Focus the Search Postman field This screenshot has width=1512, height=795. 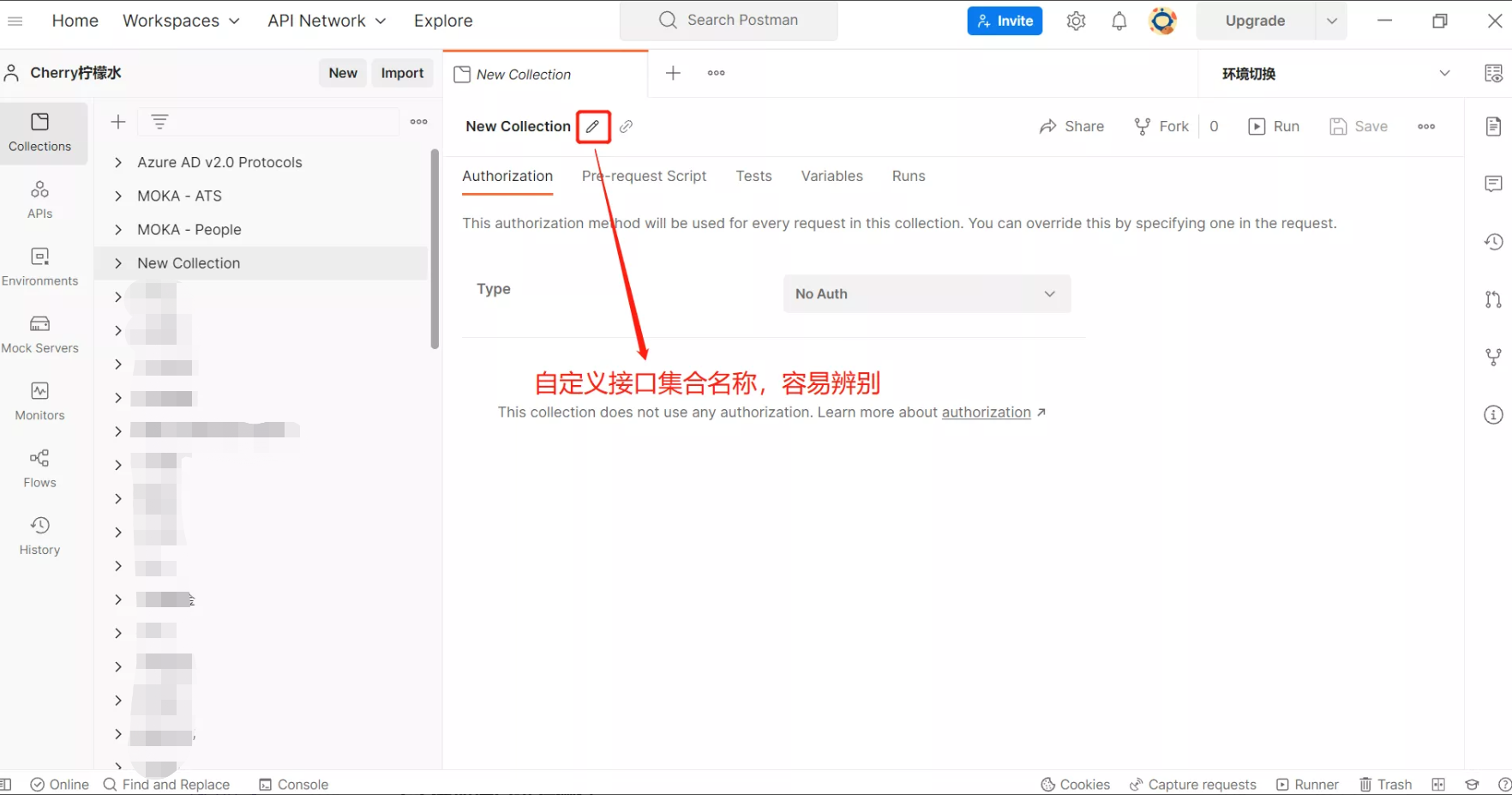coord(729,21)
